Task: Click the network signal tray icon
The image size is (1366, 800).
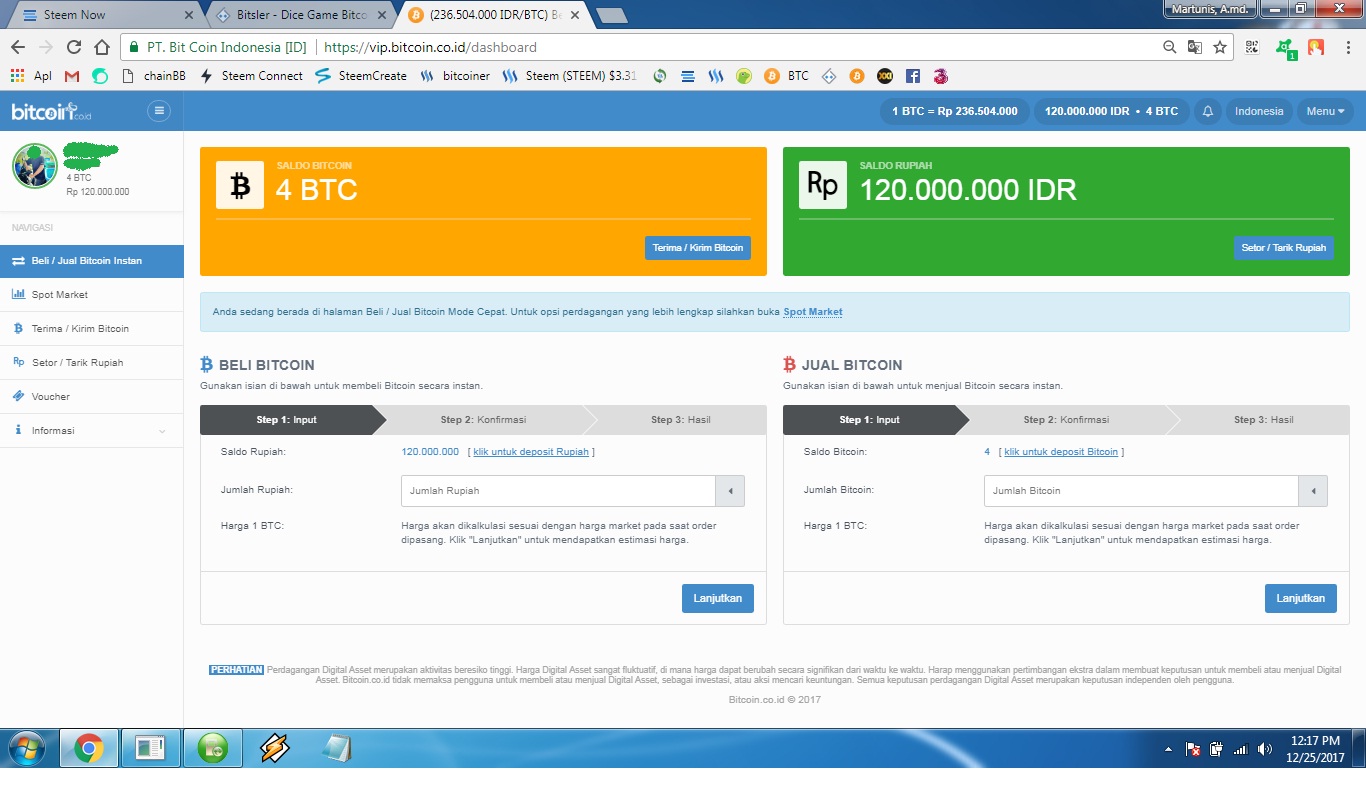Action: pyautogui.click(x=1241, y=749)
